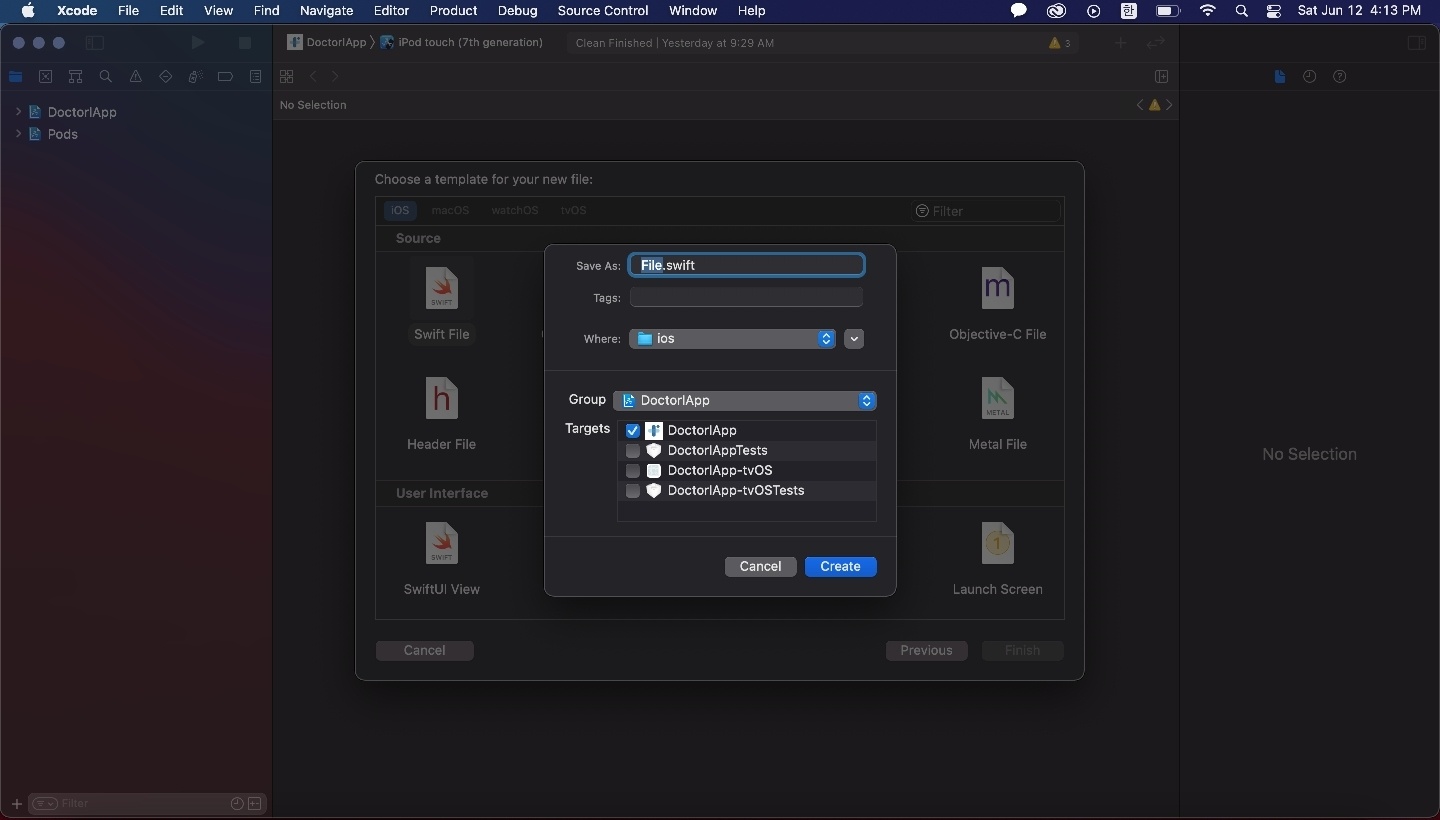
Task: Open the Navigate menu
Action: (326, 11)
